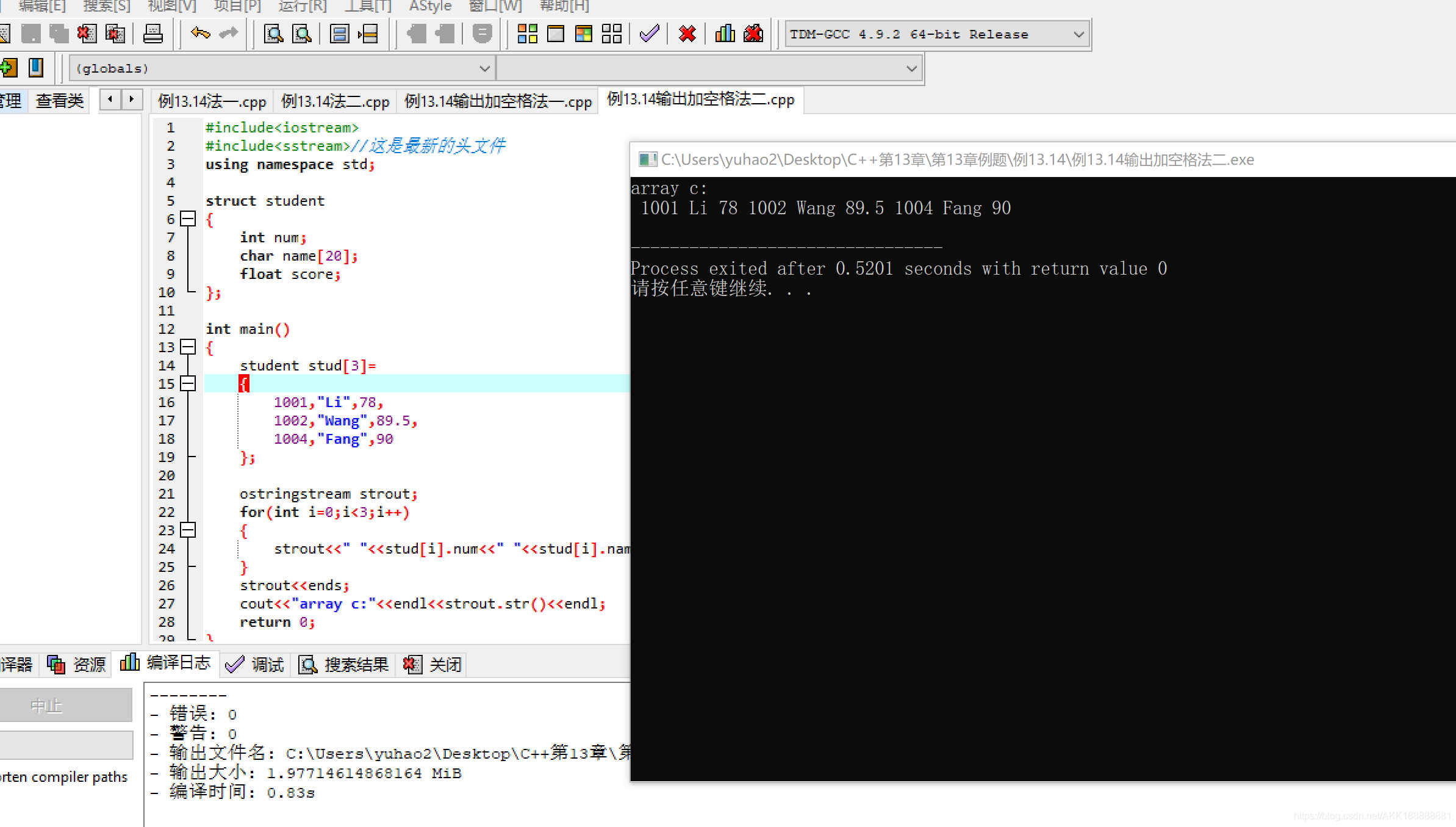Open the 编译日志 compile log tab
This screenshot has height=827, width=1456.
[167, 663]
